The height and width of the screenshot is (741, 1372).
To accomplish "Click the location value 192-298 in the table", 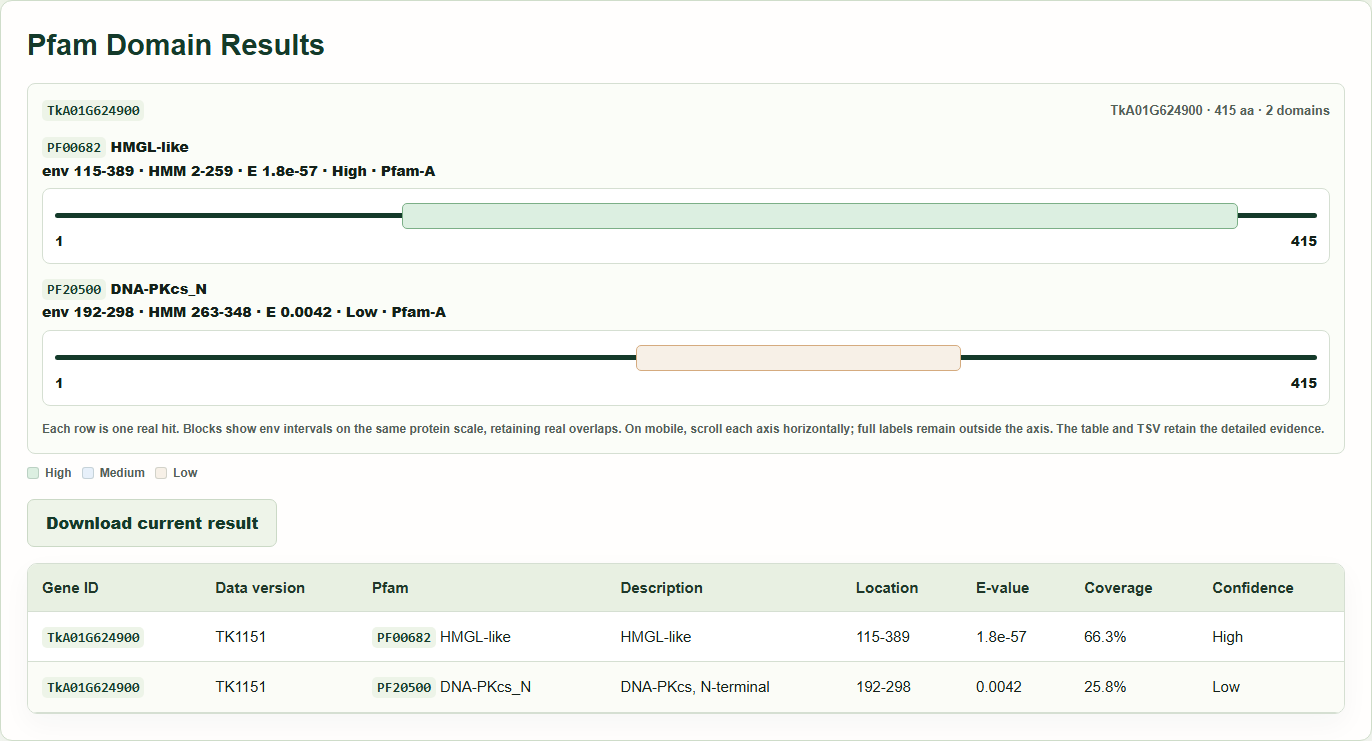I will (883, 687).
